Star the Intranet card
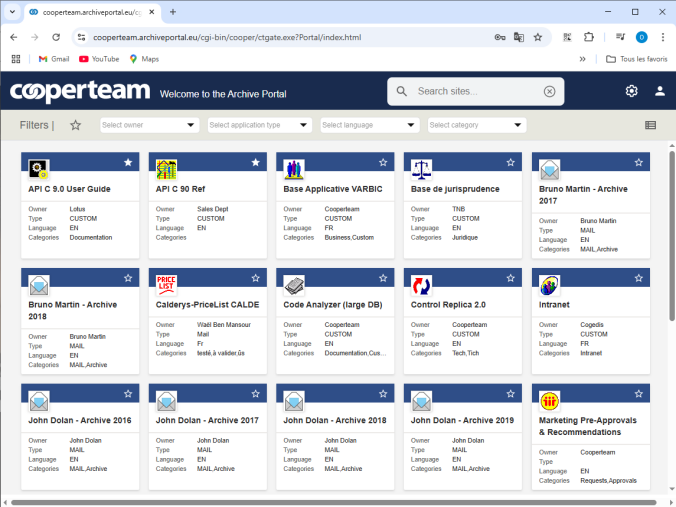Image resolution: width=676 pixels, height=507 pixels. point(638,278)
